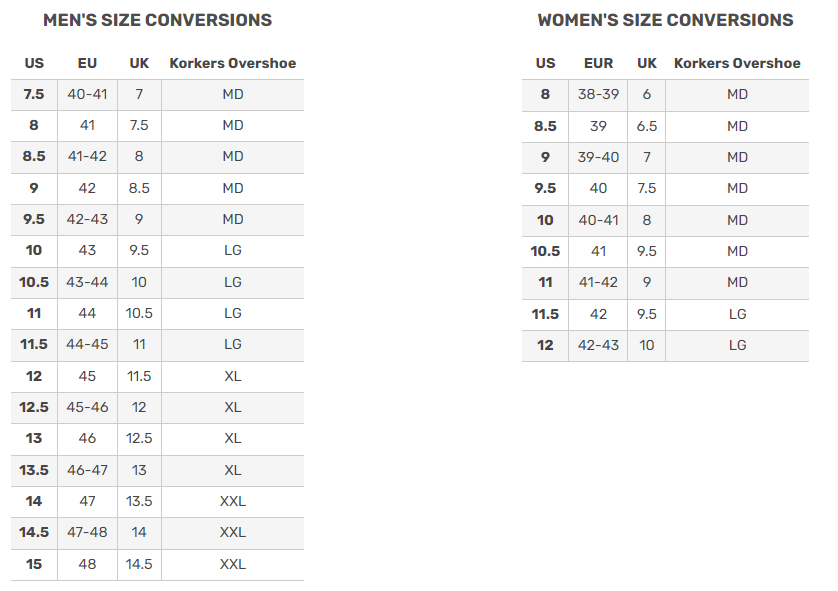Select men's EU 47-48 cell

(x=87, y=533)
